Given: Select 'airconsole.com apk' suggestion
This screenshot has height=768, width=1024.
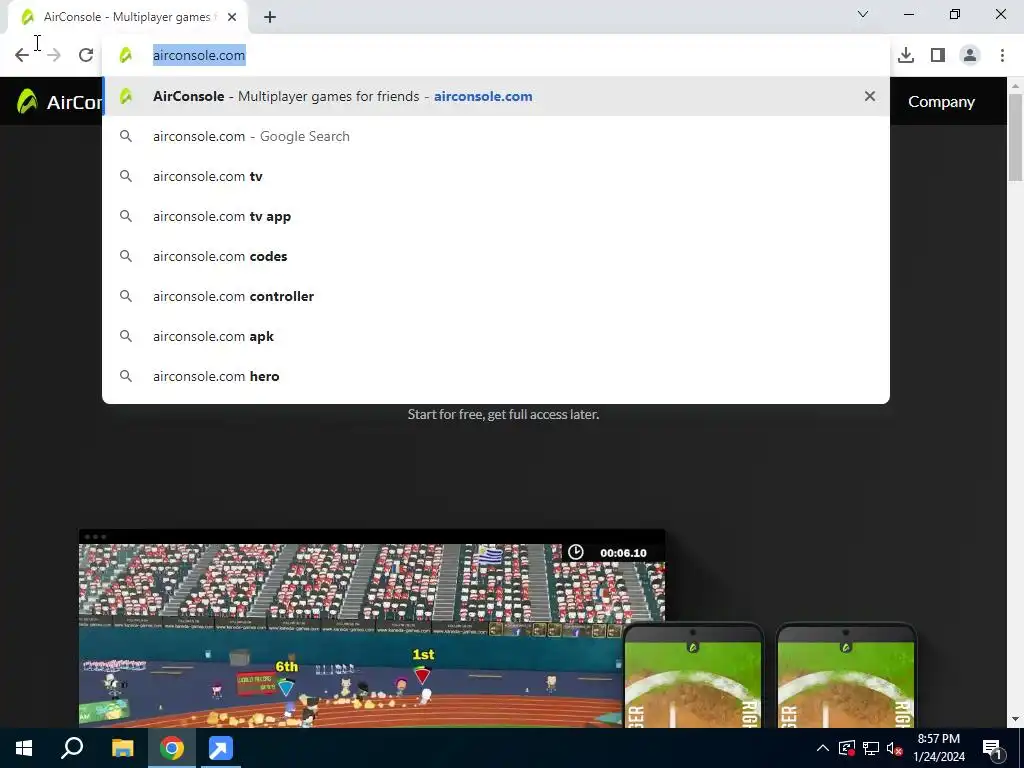Looking at the screenshot, I should pyautogui.click(x=496, y=336).
